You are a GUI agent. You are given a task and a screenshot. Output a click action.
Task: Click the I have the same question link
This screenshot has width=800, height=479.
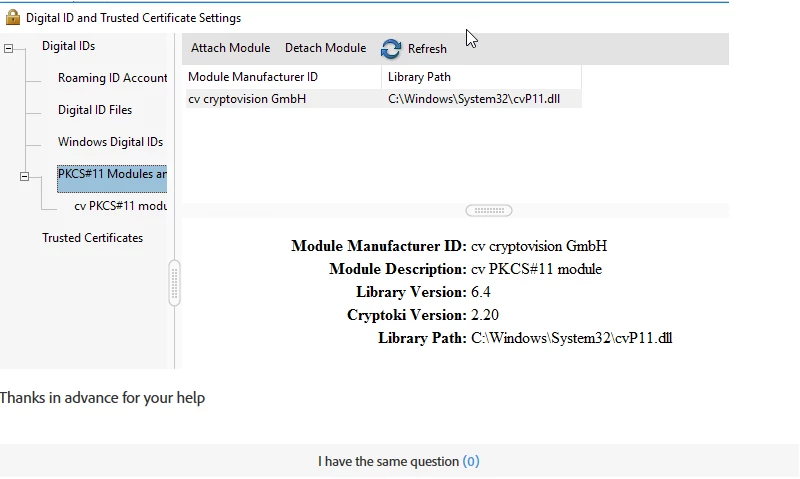pyautogui.click(x=389, y=462)
